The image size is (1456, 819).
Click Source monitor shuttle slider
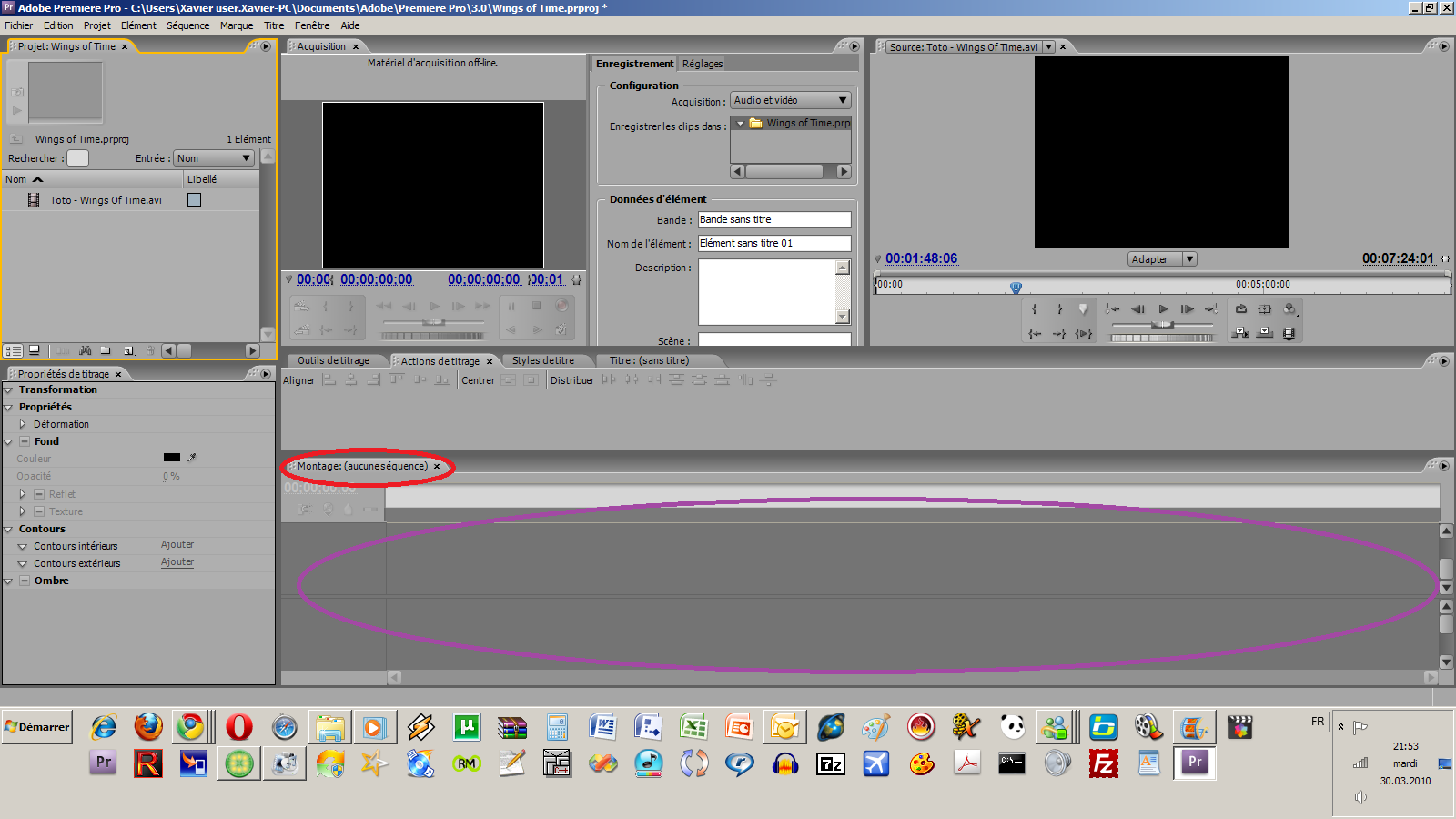(1162, 325)
